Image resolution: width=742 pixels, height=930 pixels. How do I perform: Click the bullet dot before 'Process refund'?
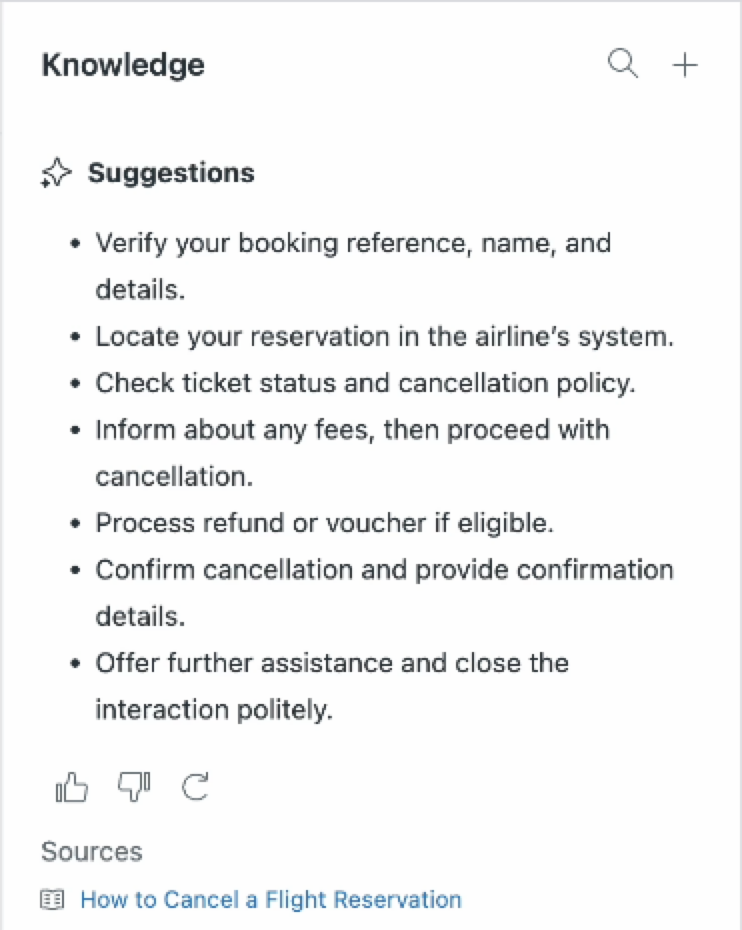click(76, 524)
